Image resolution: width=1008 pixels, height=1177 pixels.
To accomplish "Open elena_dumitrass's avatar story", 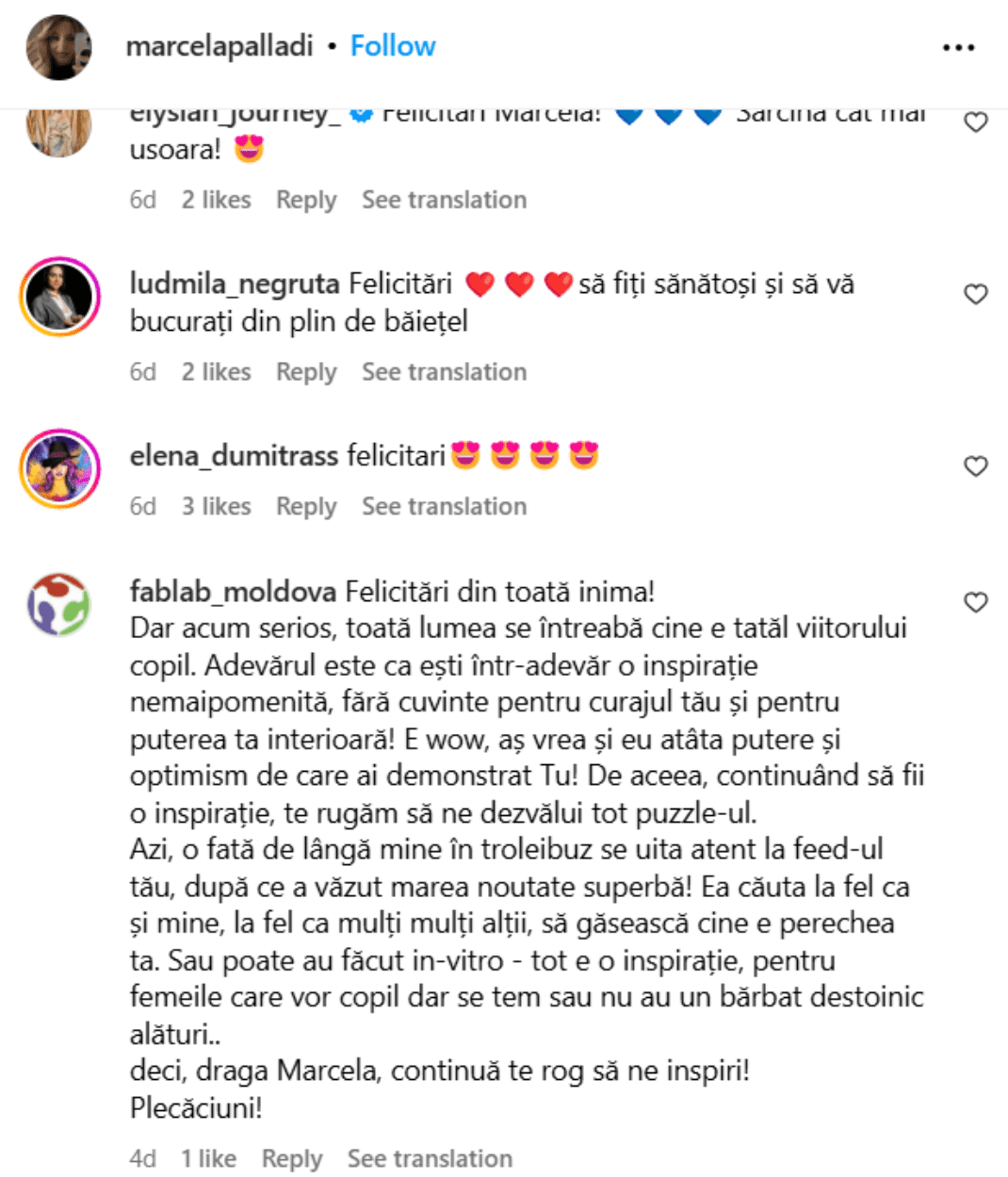I will [59, 468].
